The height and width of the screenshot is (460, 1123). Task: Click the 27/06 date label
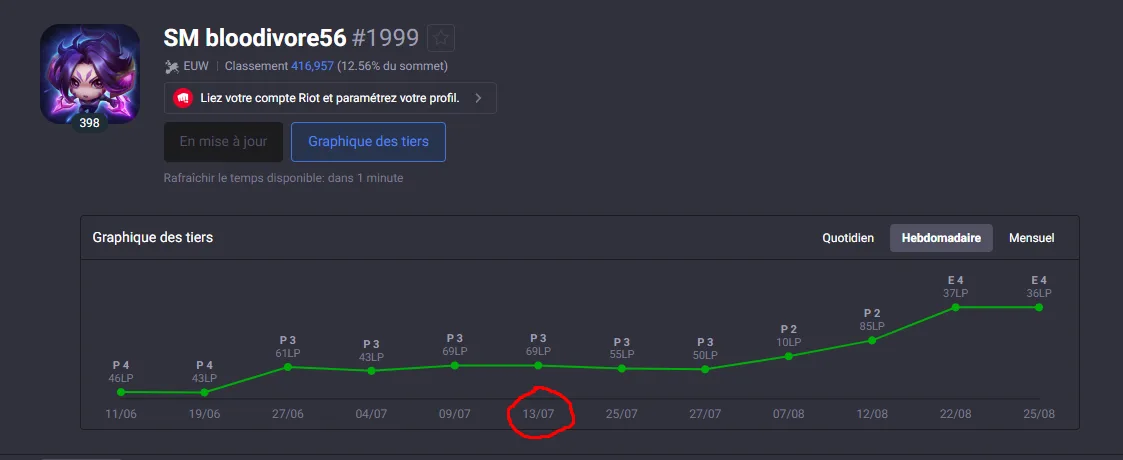(288, 415)
